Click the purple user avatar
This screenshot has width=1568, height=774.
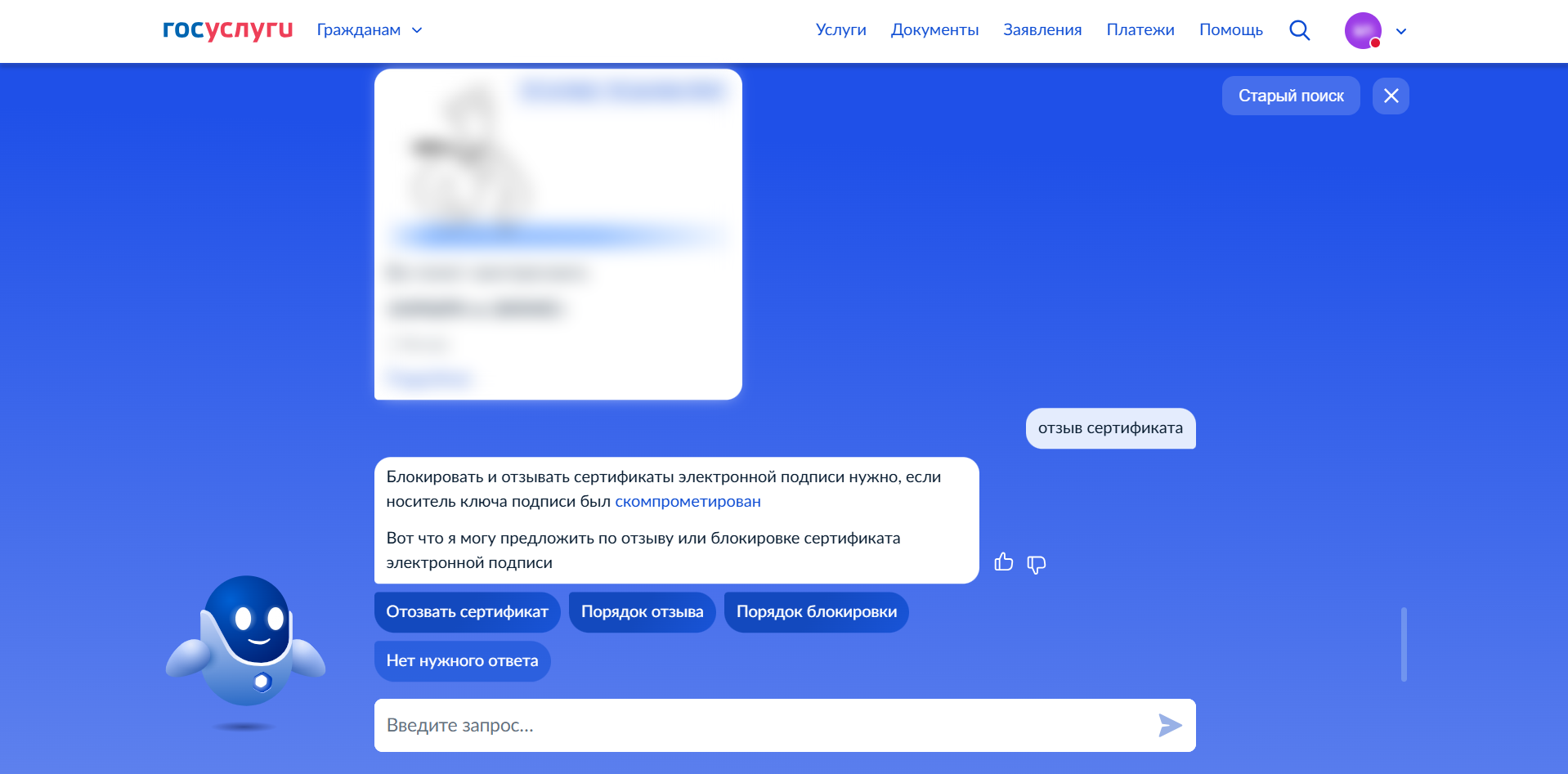(1363, 31)
